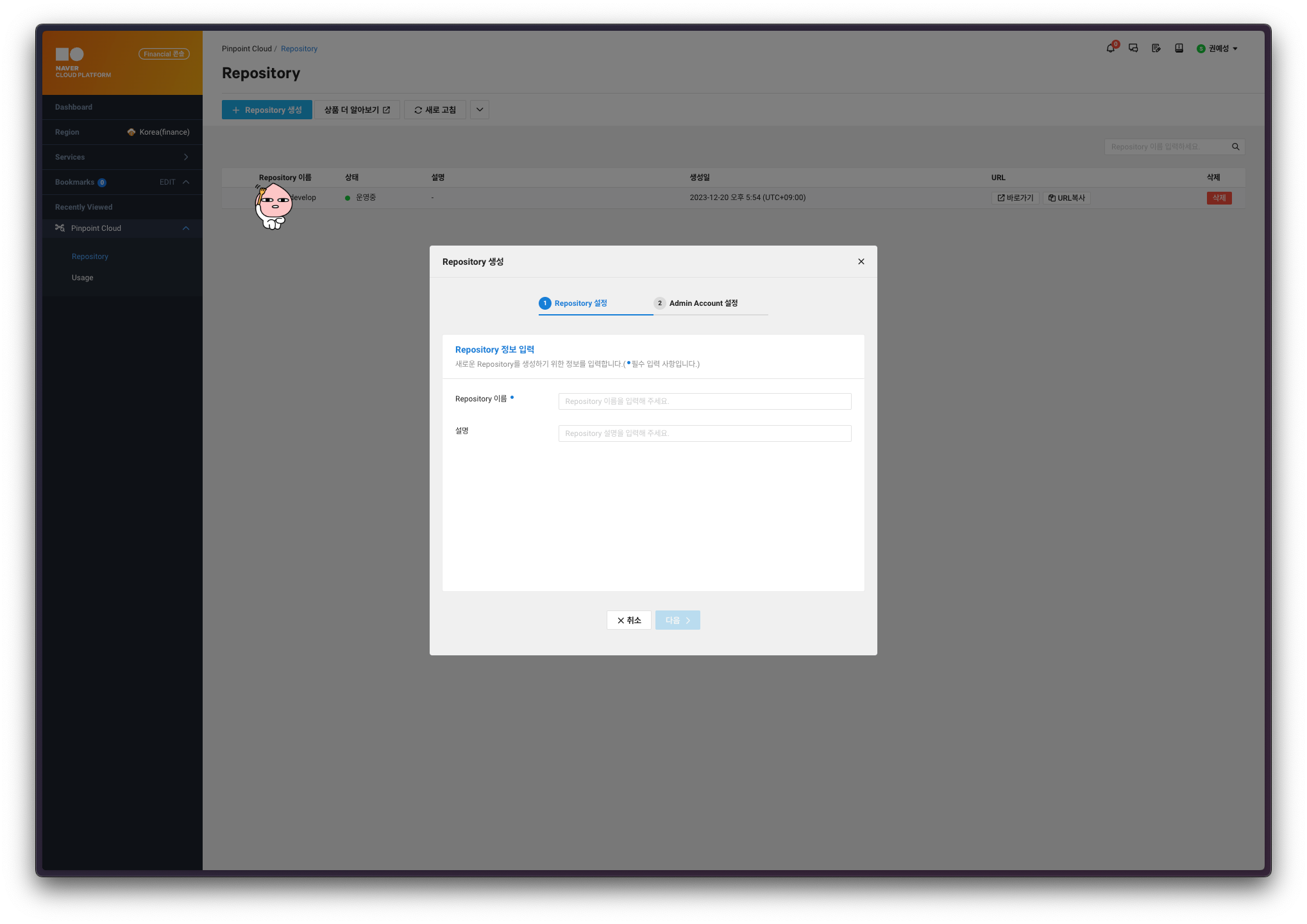Viewport: 1307px width, 924px height.
Task: Open the notifications bell icon
Action: tap(1110, 48)
